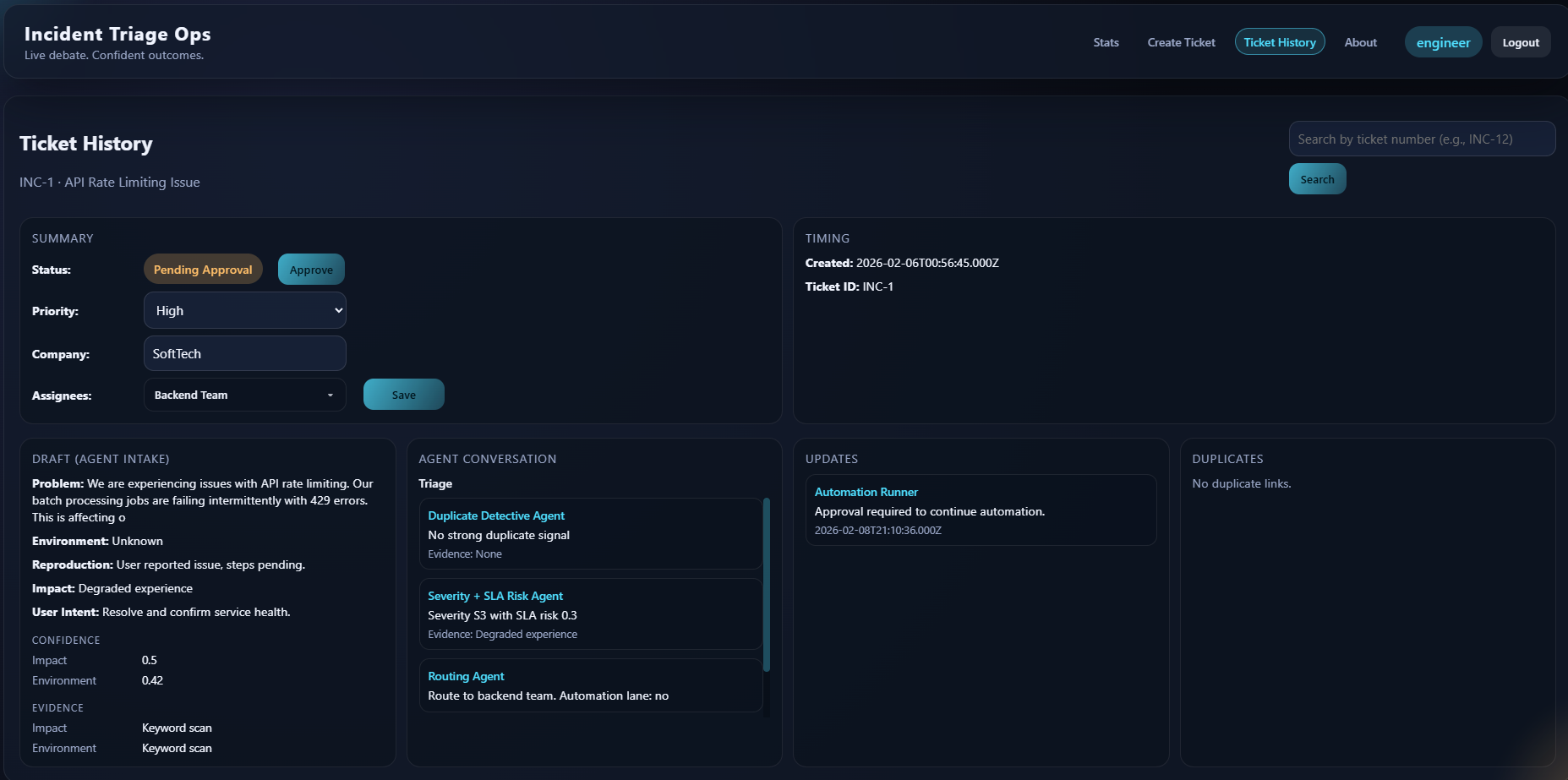The height and width of the screenshot is (780, 1568).
Task: Click the Created timestamp in Timing
Action: point(902,263)
